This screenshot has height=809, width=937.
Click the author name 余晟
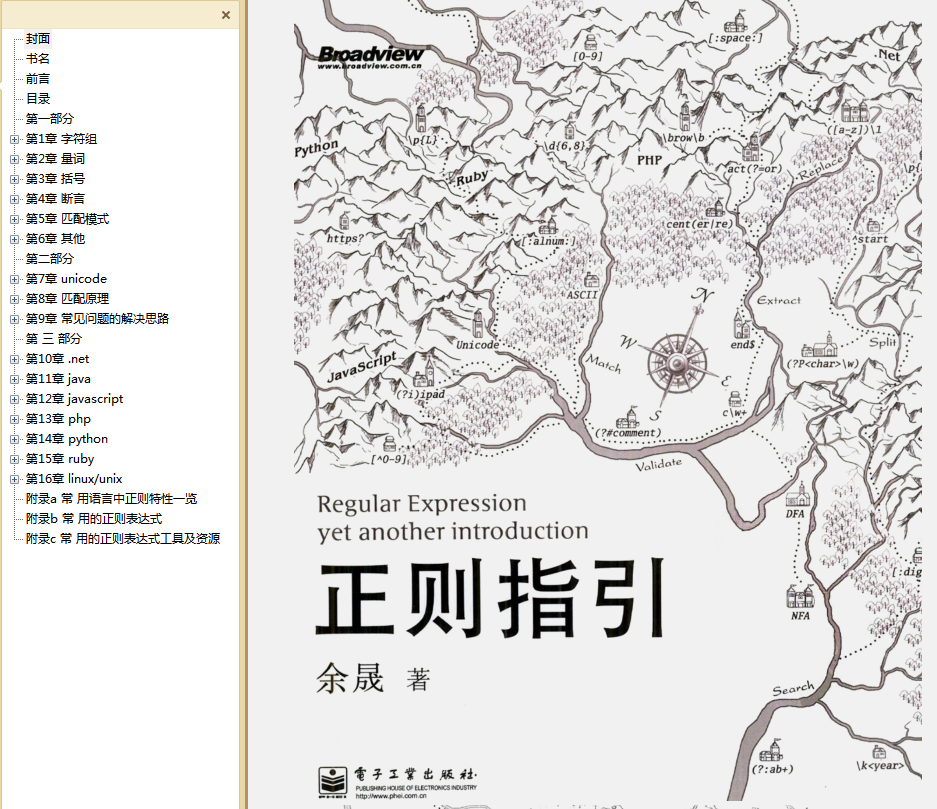tap(350, 678)
